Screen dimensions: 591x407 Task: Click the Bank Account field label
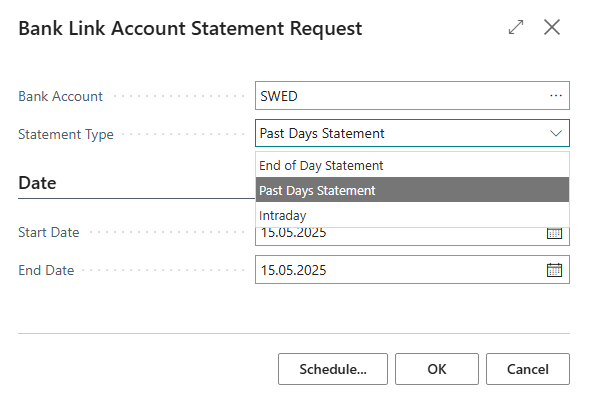pos(60,96)
